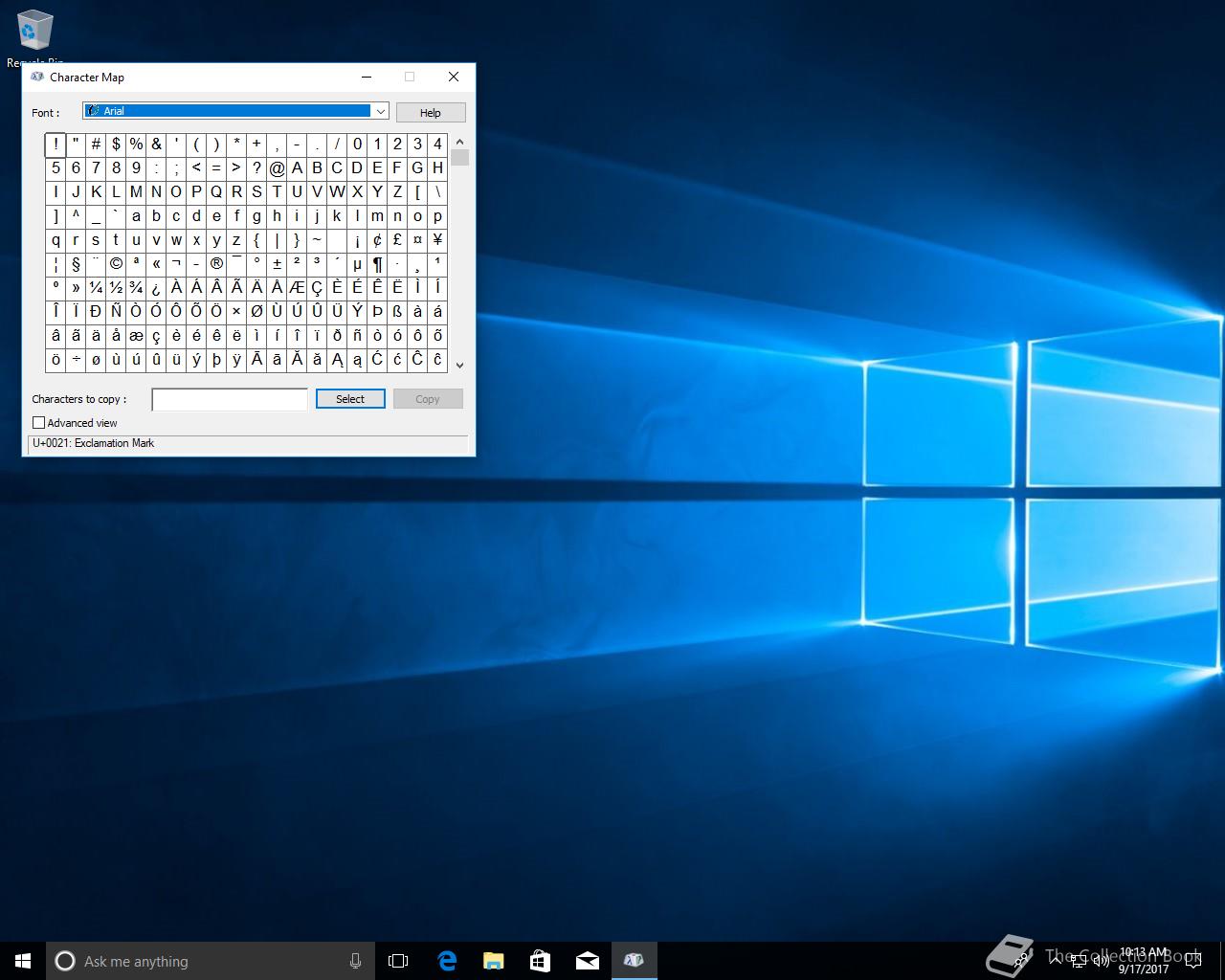Viewport: 1225px width, 980px height.
Task: Select the @ character in the grid
Action: (277, 168)
